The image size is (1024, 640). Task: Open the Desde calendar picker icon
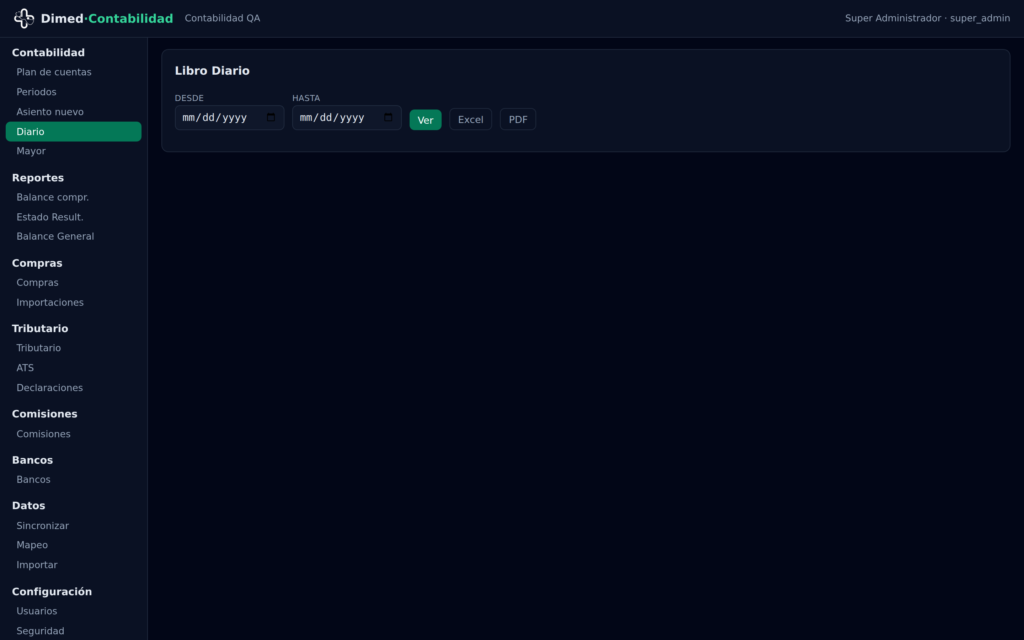[x=271, y=118]
